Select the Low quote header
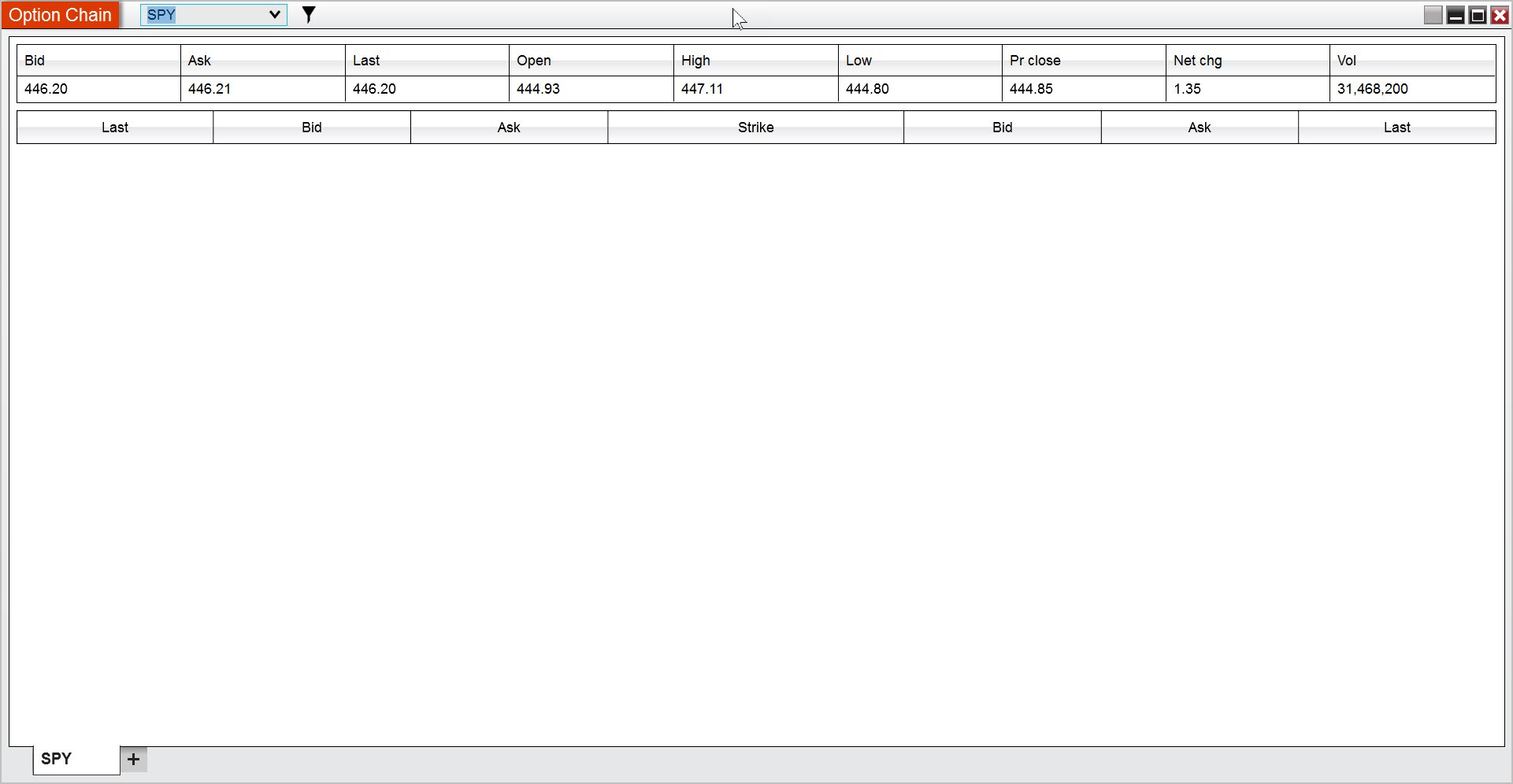Screen dimensions: 1513x784 click(920, 61)
